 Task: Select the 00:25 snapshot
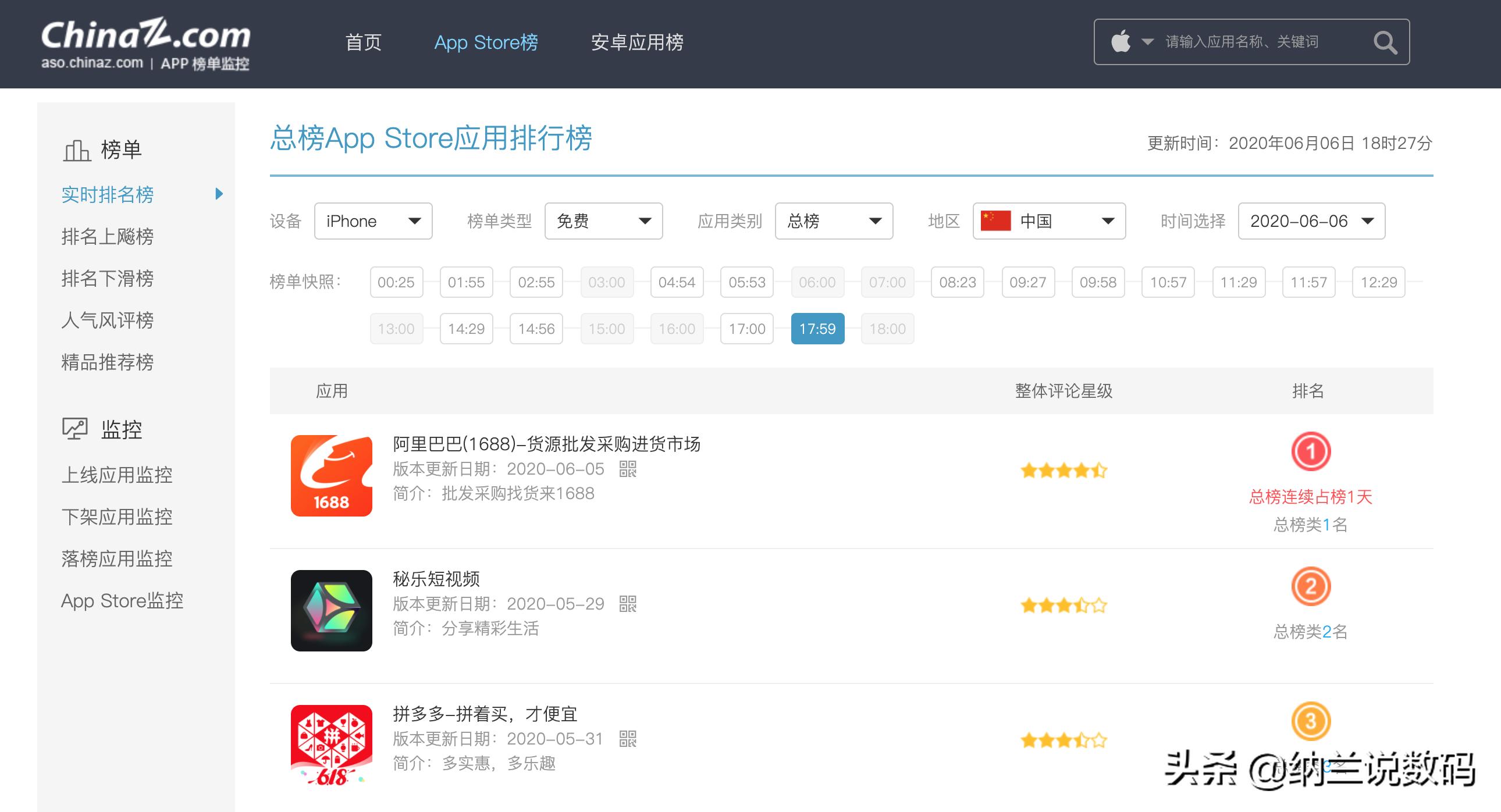pos(396,282)
